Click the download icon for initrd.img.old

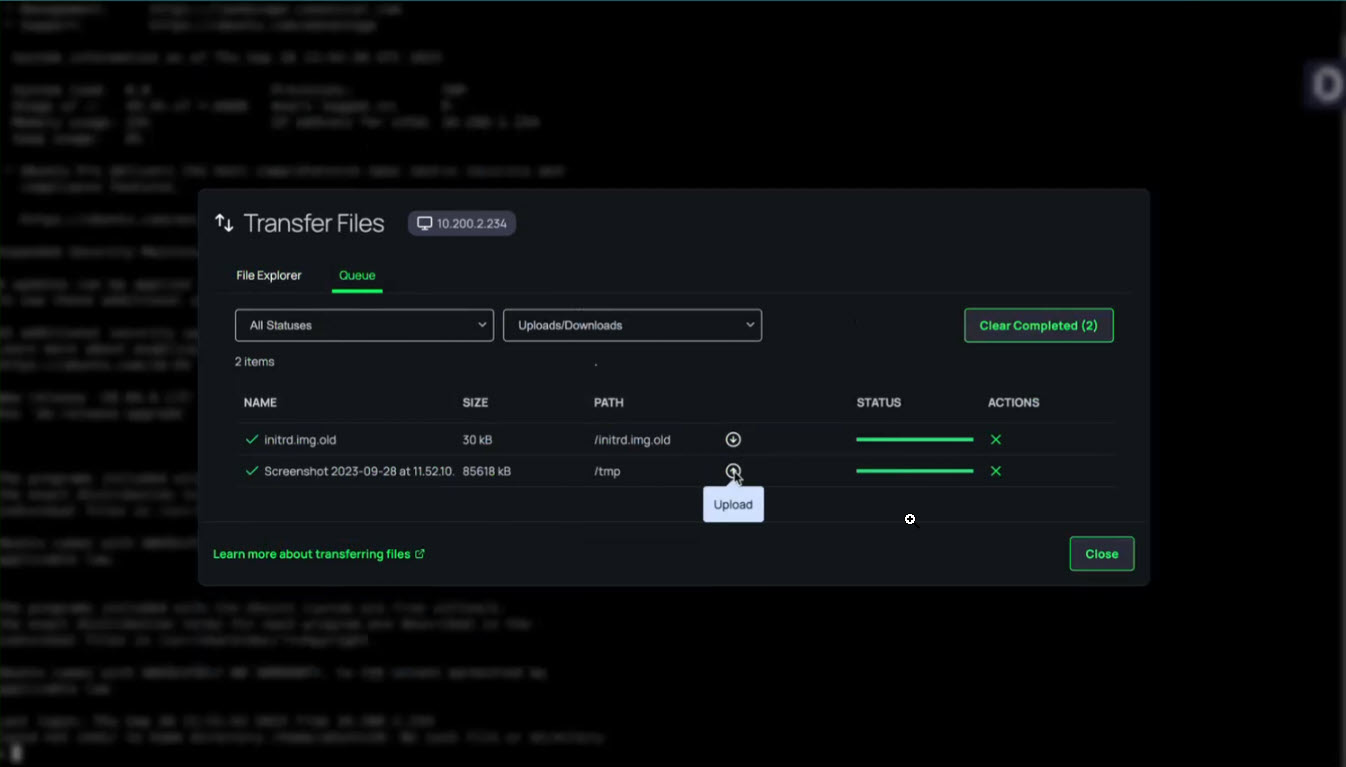click(x=733, y=440)
